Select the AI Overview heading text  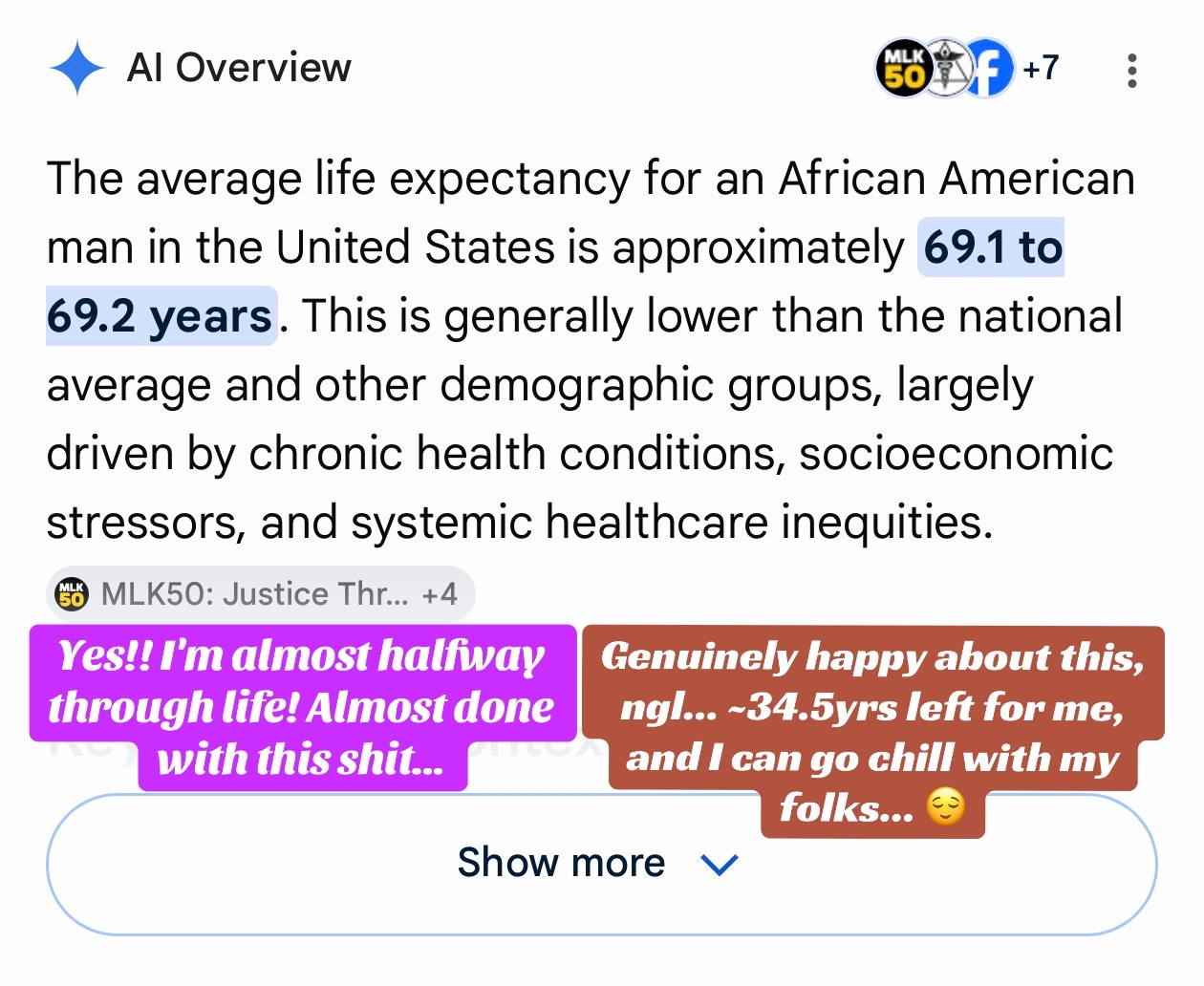239,68
